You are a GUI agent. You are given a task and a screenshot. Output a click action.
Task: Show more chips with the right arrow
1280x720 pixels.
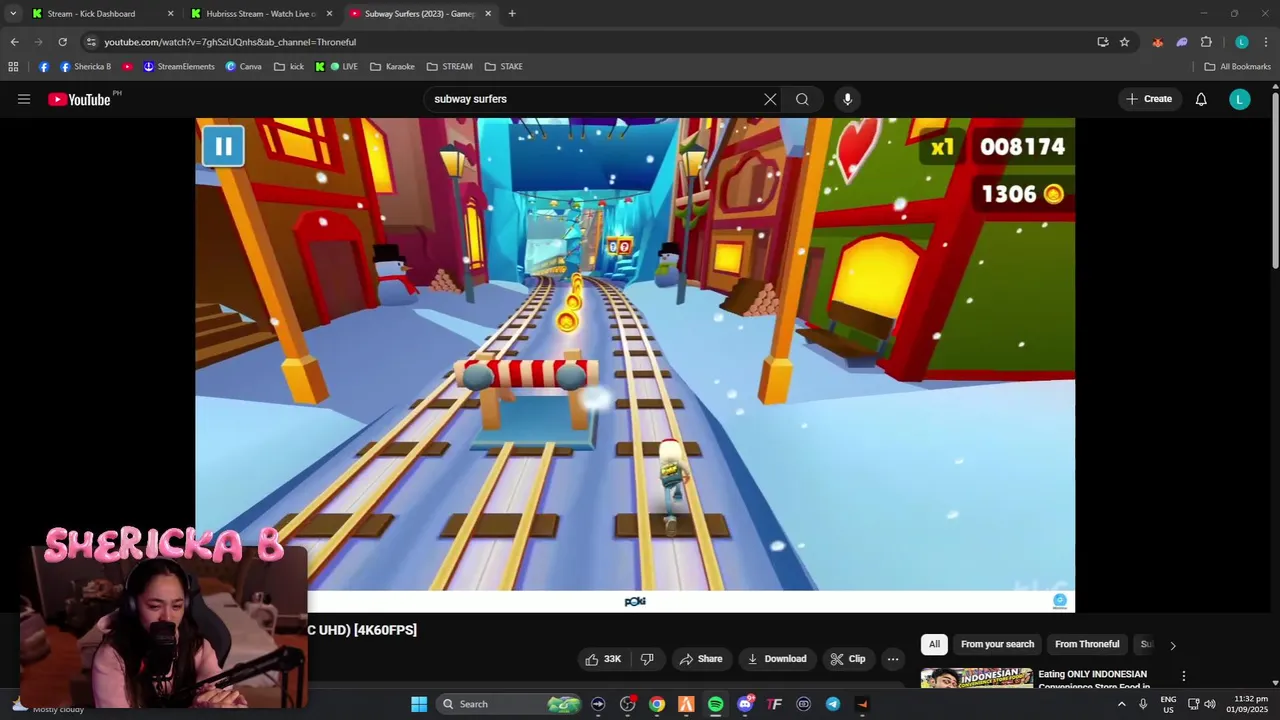pos(1172,645)
